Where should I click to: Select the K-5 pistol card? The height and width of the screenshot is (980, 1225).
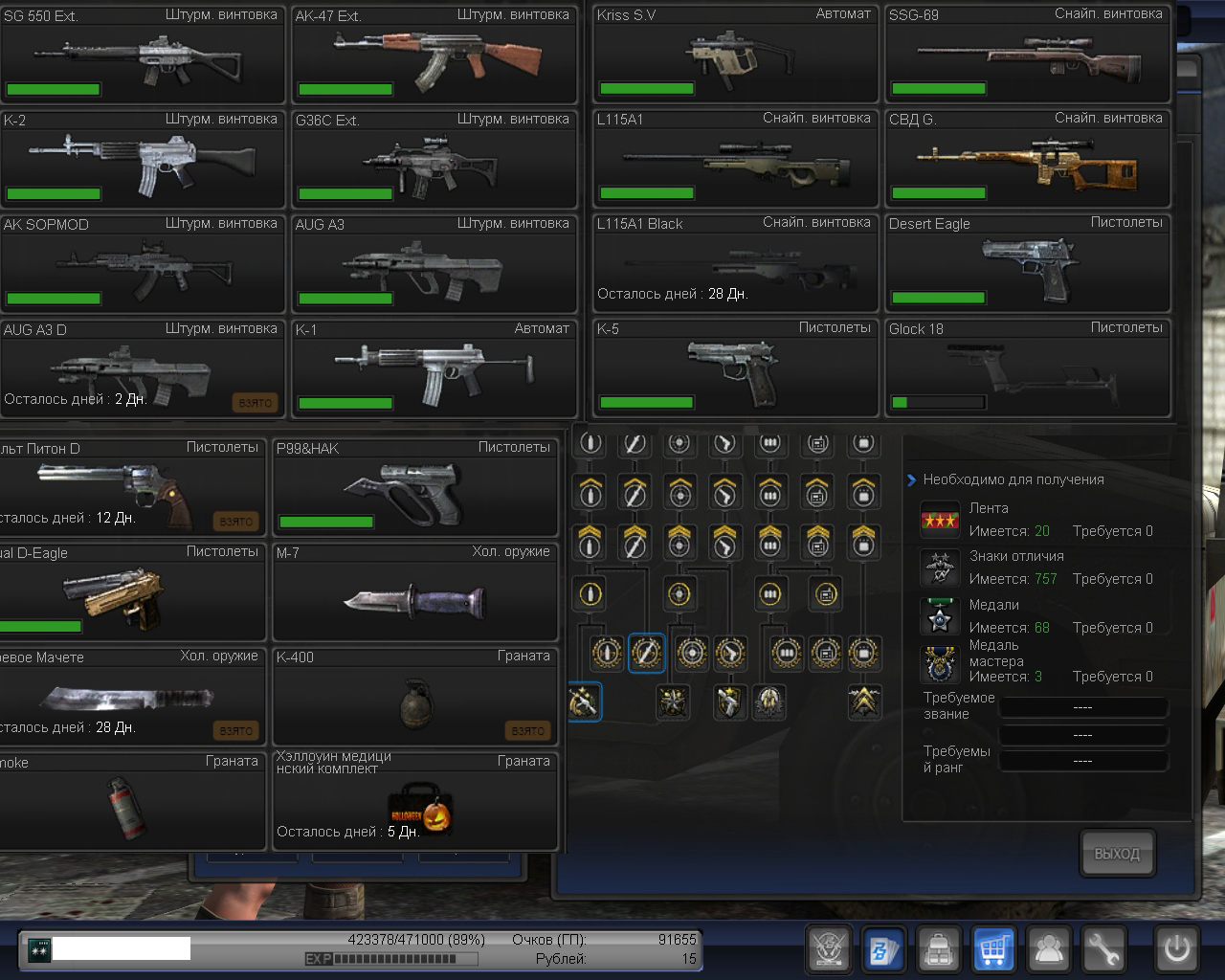[735, 368]
